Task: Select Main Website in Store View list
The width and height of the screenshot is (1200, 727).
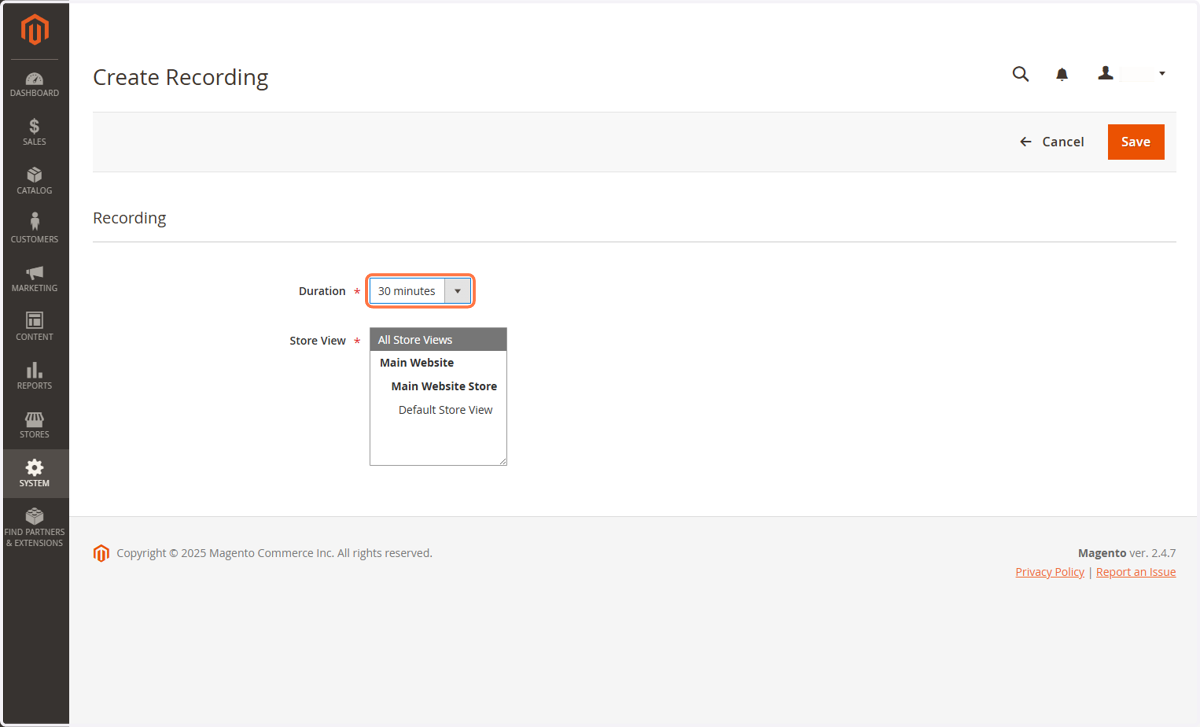Action: coord(438,363)
